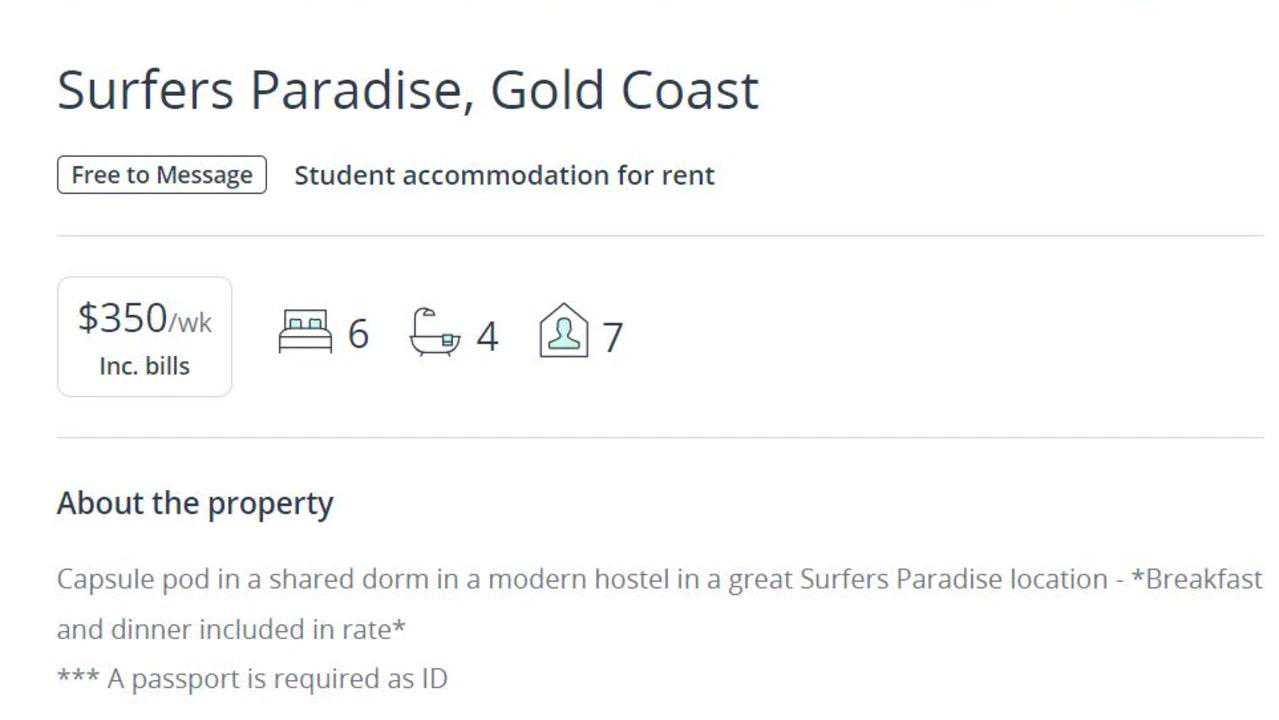Click the bedroom count number 6
Viewport: 1279px width, 720px height.
tap(358, 335)
